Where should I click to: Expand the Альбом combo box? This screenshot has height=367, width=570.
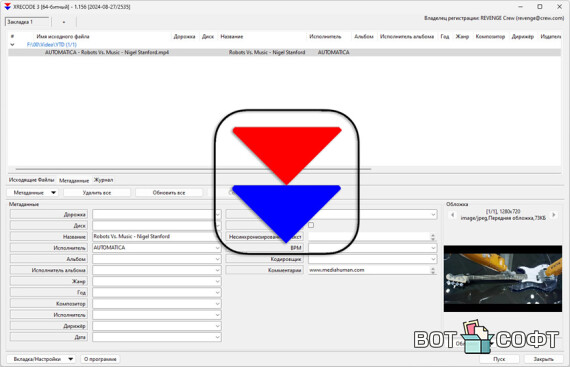pos(217,259)
